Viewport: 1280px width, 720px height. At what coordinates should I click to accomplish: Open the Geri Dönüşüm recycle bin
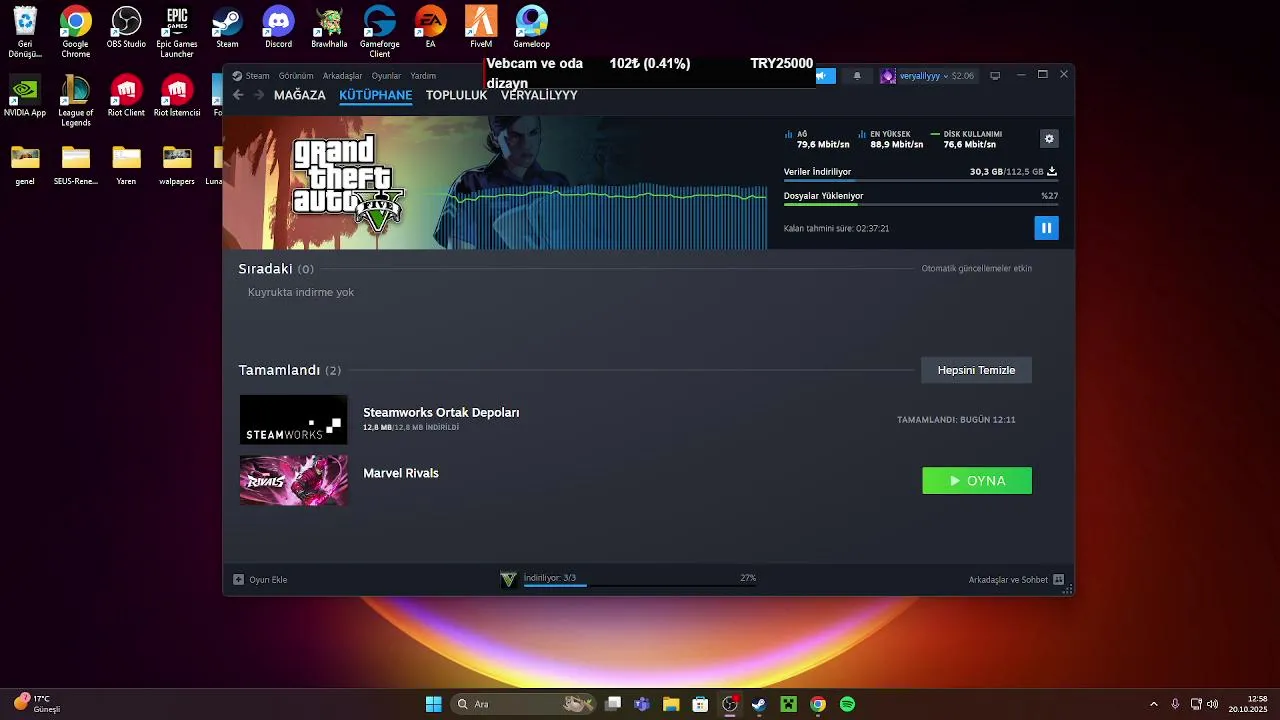click(25, 32)
